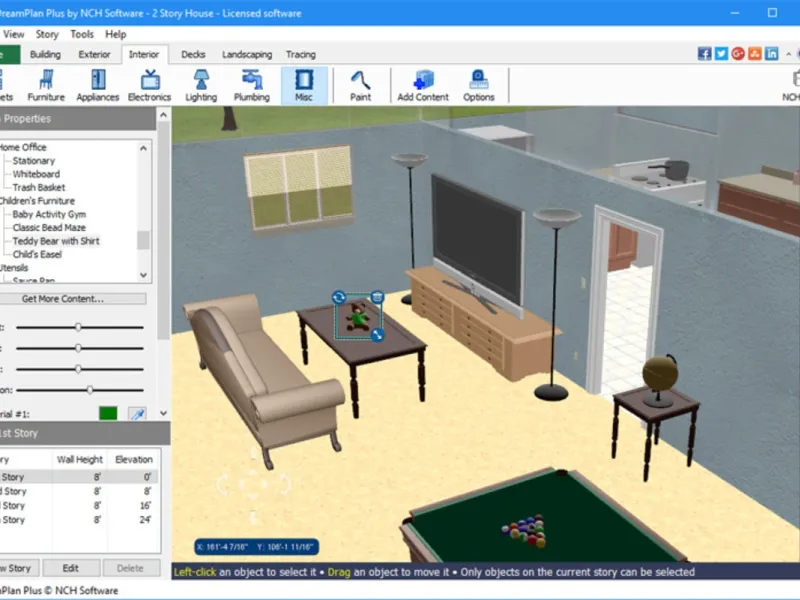Viewport: 800px width, 600px height.
Task: Share on Twitter
Action: pyautogui.click(x=721, y=54)
